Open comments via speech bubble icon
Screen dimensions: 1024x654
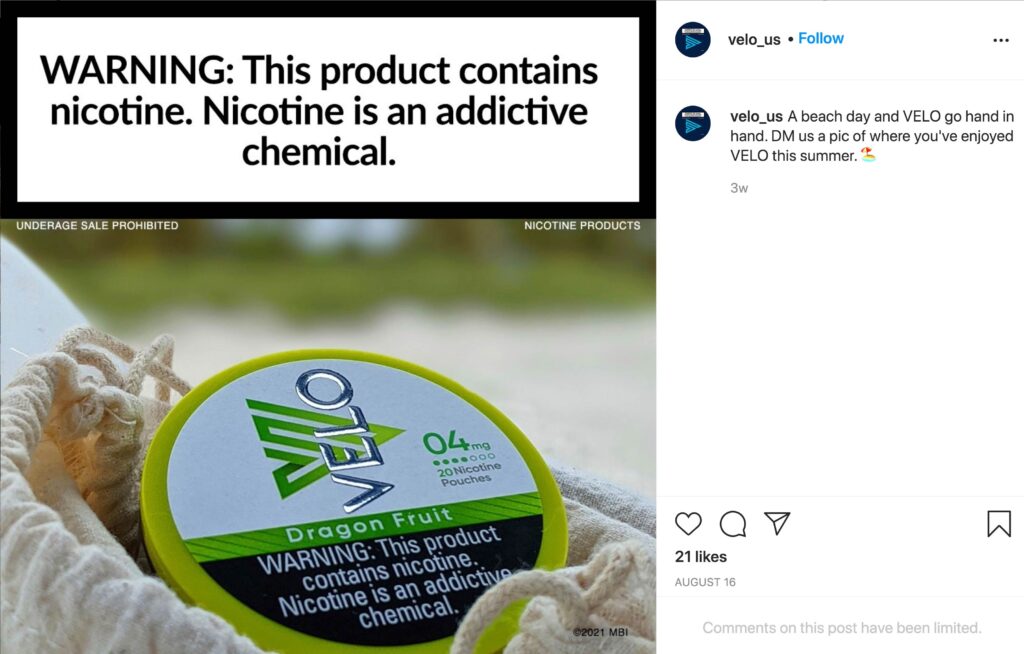[733, 524]
